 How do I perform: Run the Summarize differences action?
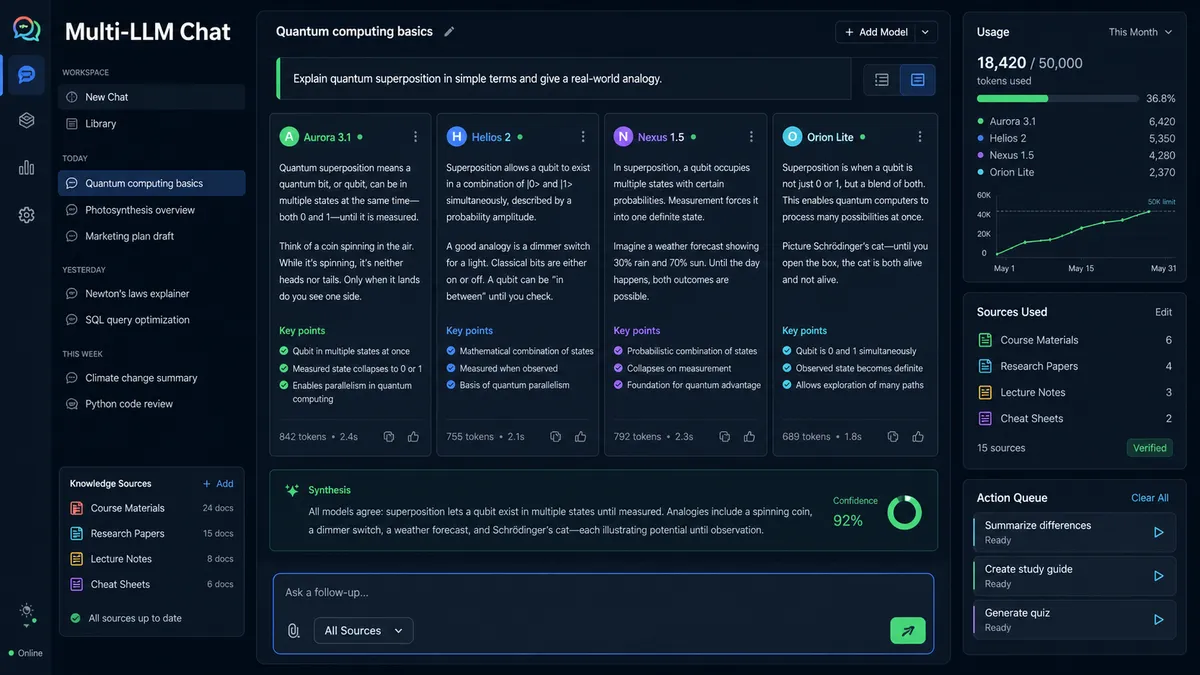1158,533
